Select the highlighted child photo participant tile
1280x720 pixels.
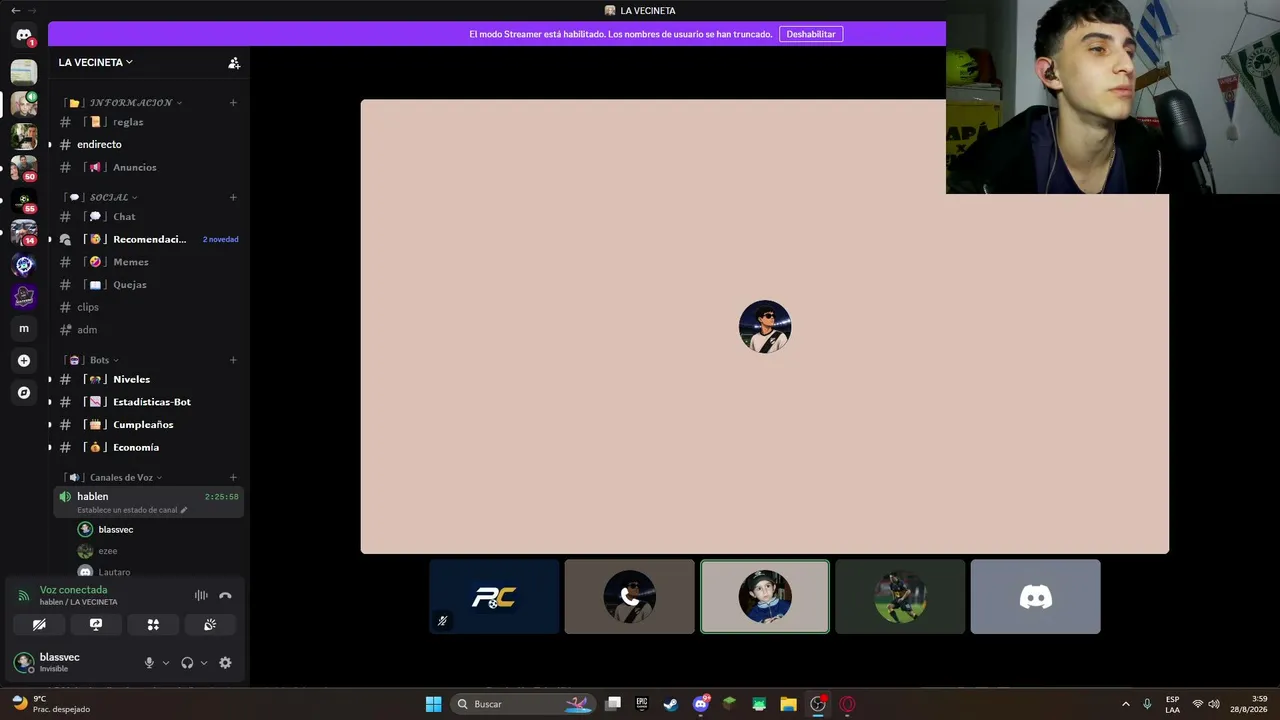click(765, 597)
